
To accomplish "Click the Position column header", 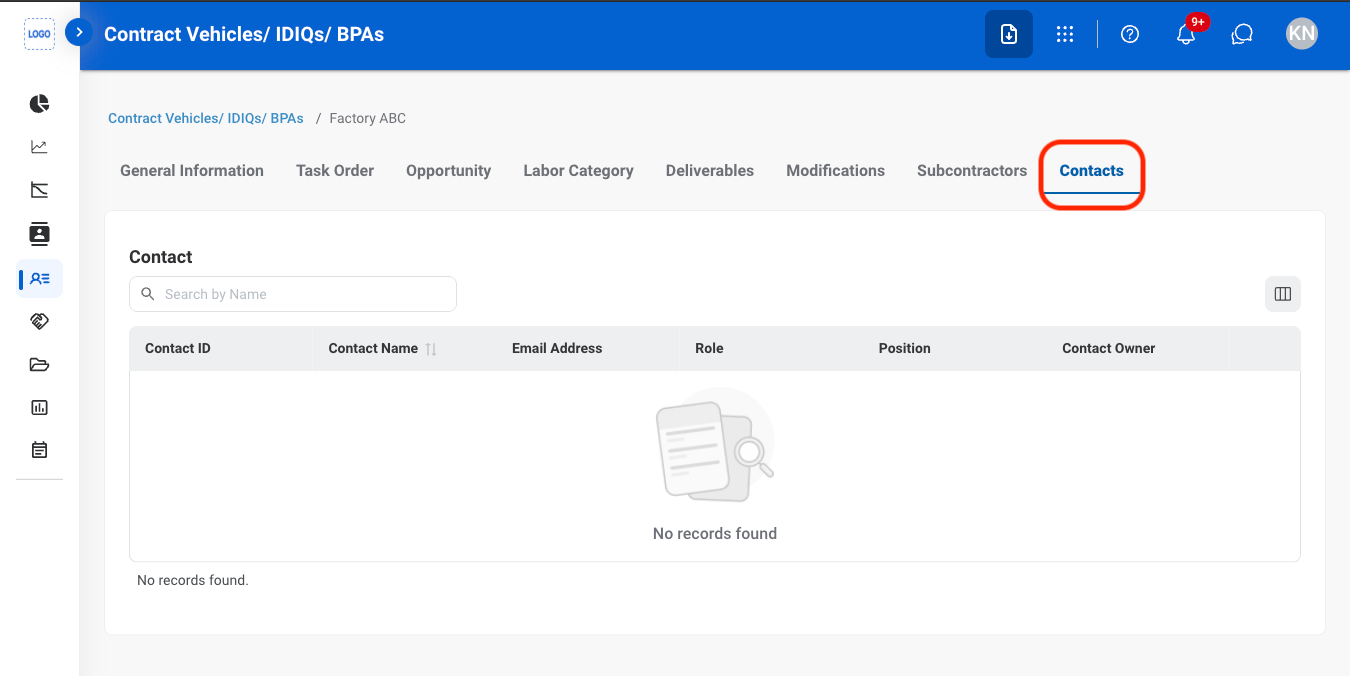I will (905, 349).
